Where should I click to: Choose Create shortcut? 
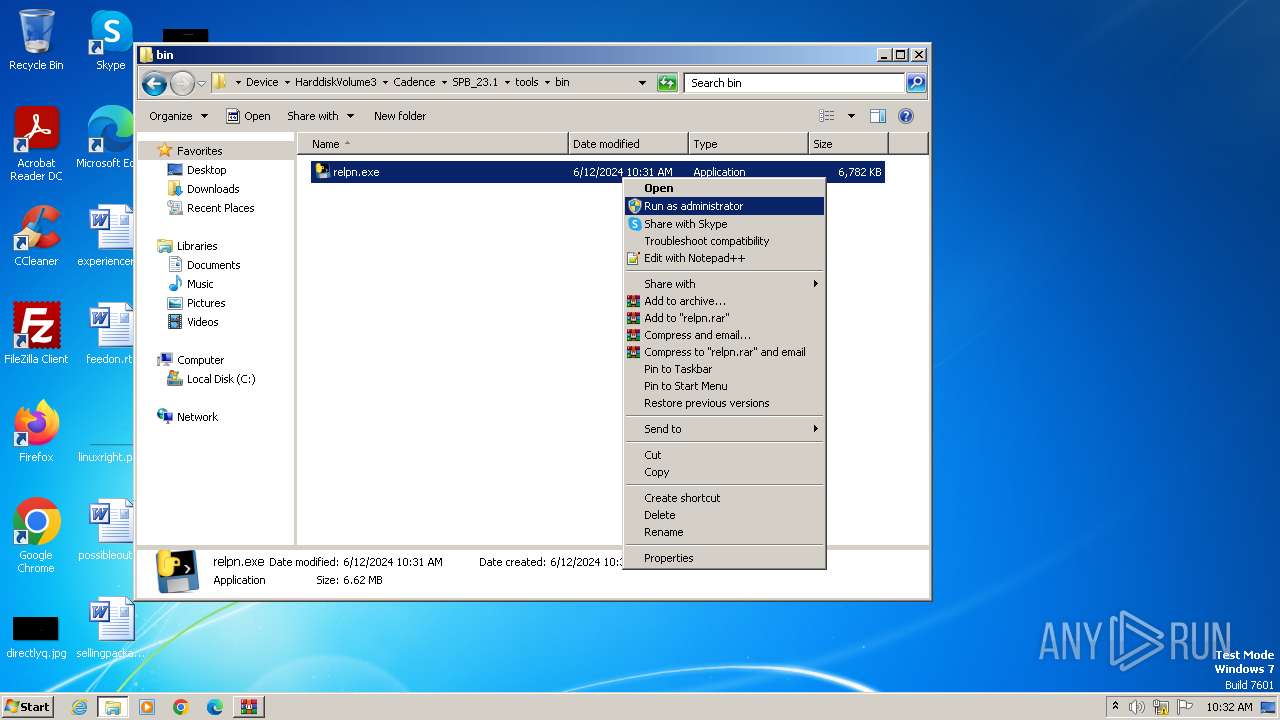coord(724,498)
